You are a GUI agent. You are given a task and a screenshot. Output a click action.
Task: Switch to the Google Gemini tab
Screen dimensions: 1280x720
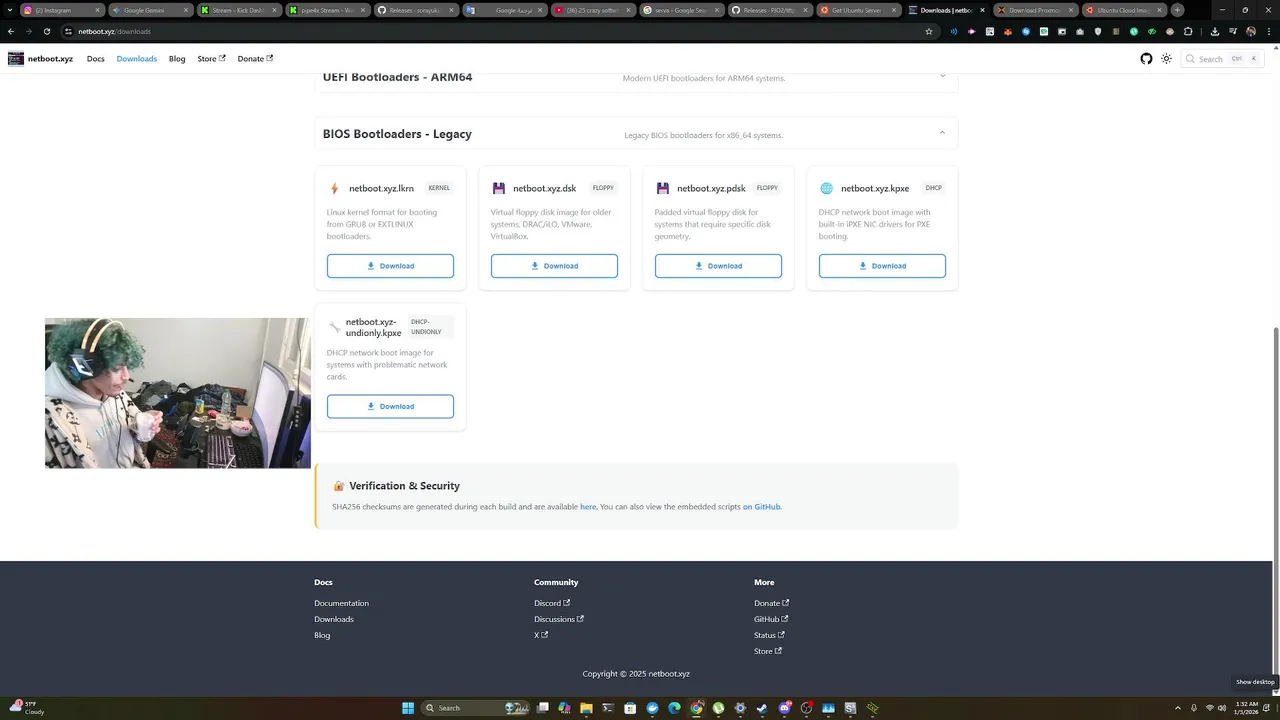click(x=152, y=10)
